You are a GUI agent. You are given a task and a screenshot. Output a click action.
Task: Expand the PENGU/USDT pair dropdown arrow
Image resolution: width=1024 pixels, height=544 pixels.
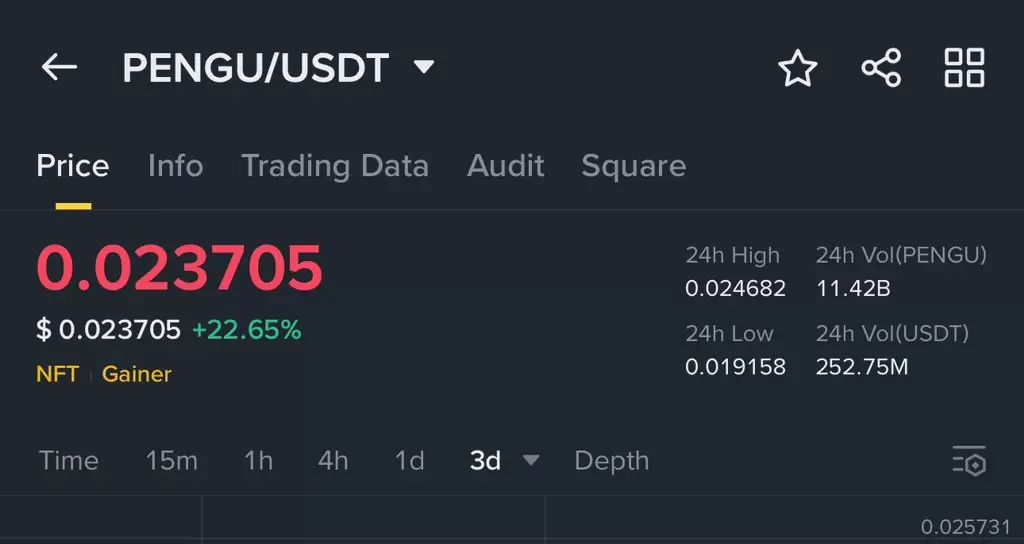pyautogui.click(x=424, y=67)
